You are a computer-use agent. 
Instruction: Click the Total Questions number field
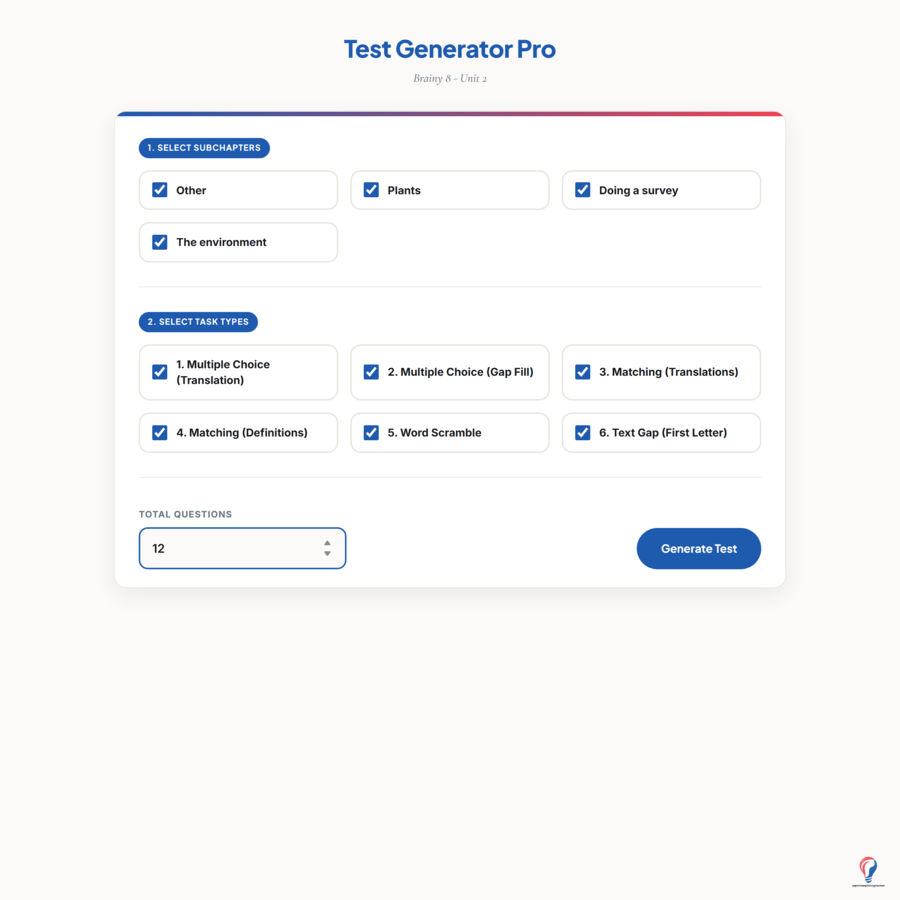242,549
